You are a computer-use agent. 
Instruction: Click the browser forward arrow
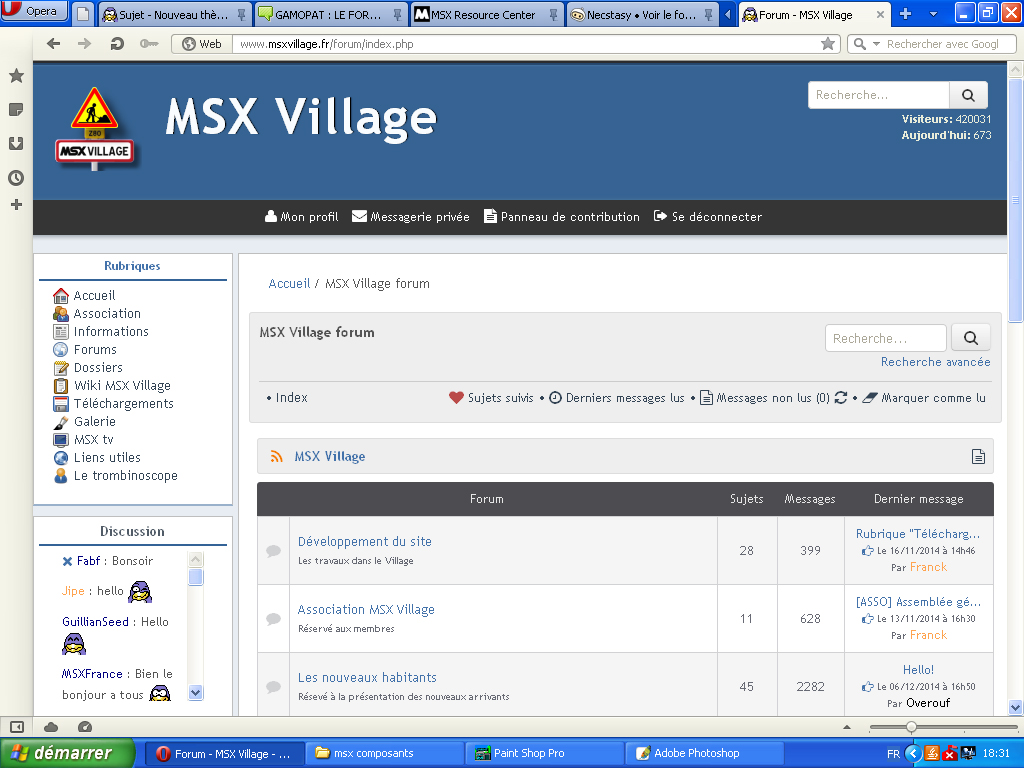(x=85, y=44)
